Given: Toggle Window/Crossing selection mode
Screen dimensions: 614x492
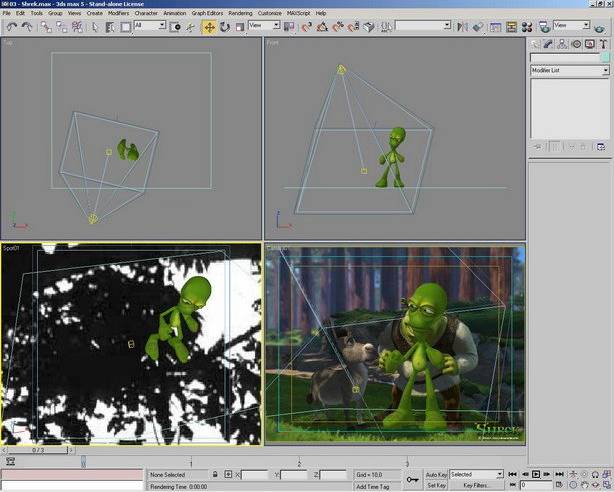Looking at the screenshot, I should point(175,27).
